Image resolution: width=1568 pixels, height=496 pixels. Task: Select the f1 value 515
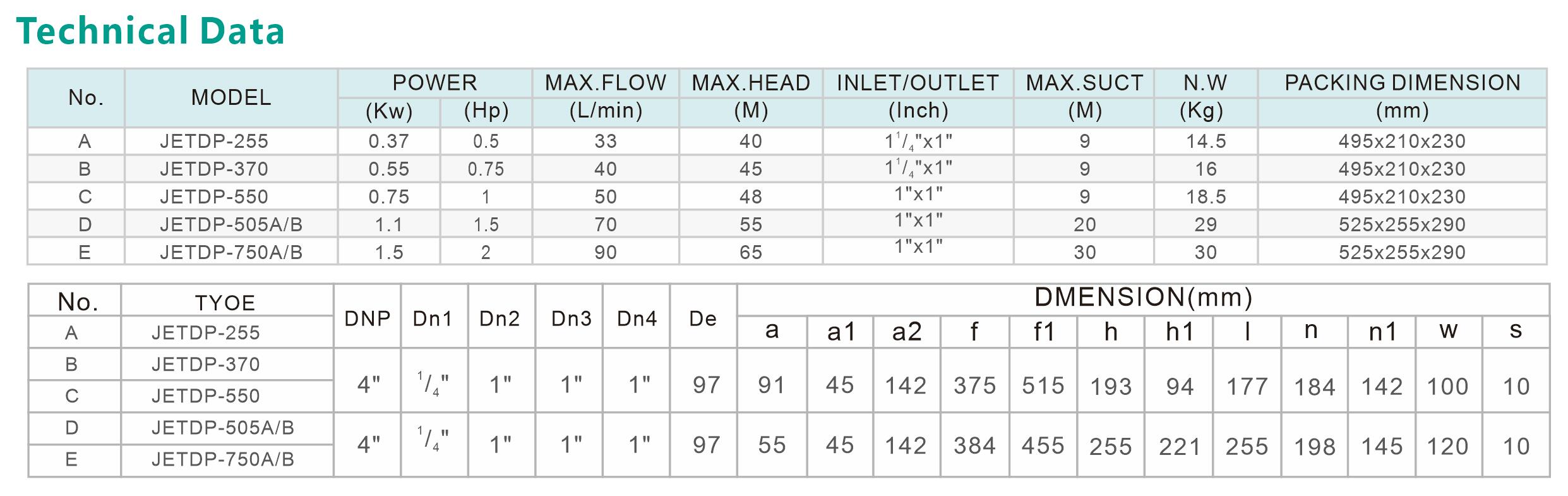coord(1043,385)
